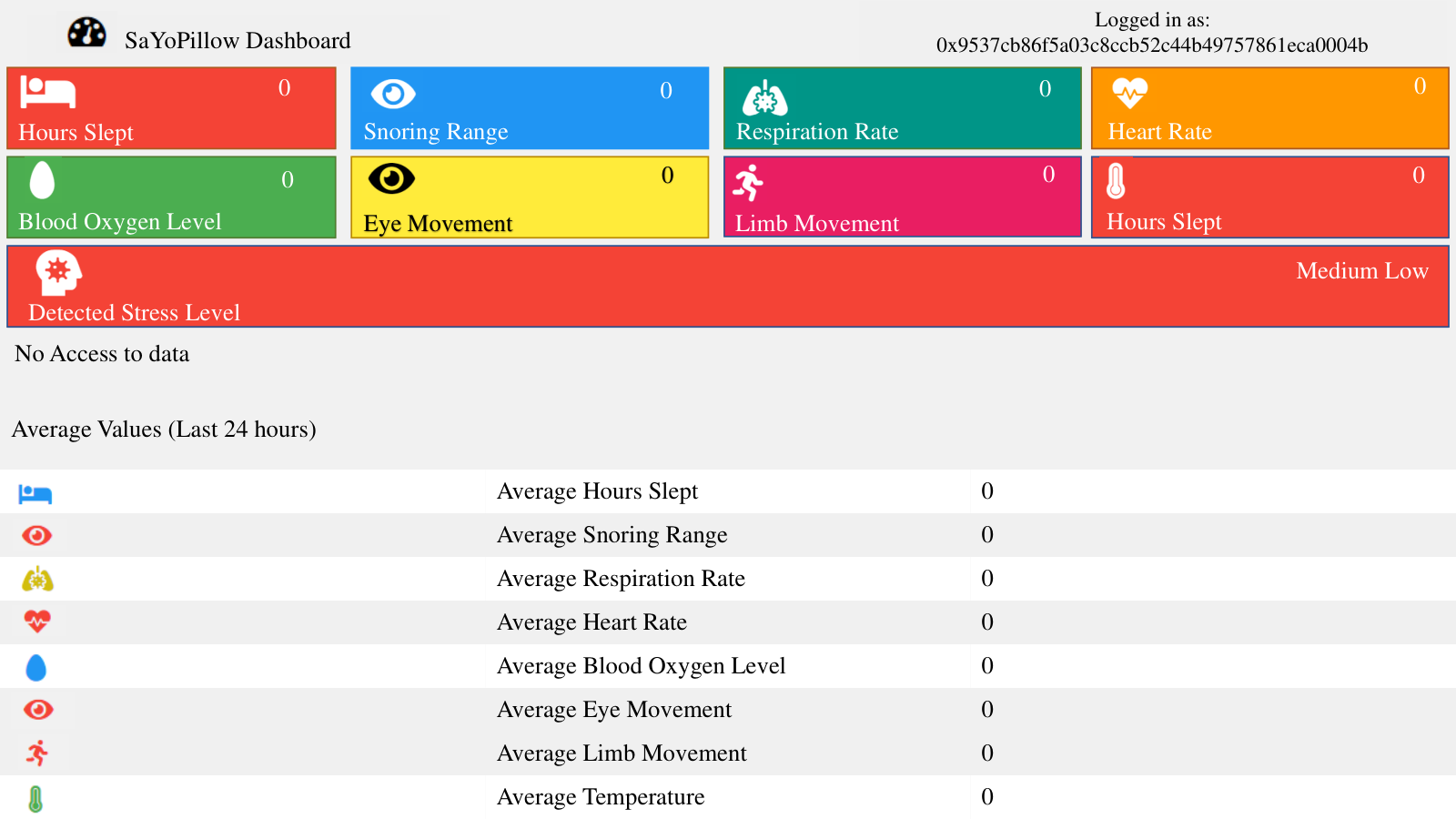Click the Average Limb Movement running icon
The width and height of the screenshot is (1456, 819).
37,753
